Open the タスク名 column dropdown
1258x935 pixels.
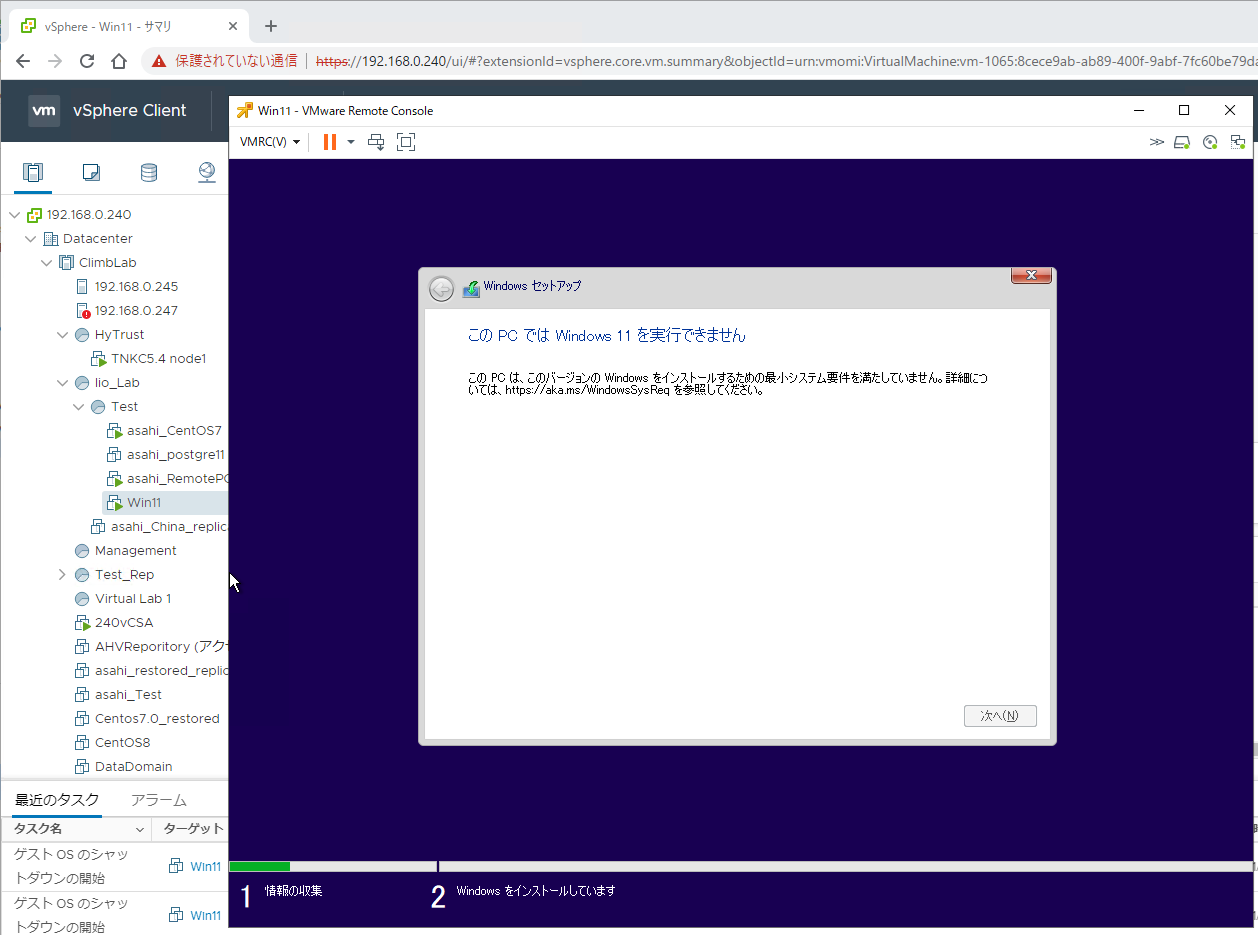(140, 829)
